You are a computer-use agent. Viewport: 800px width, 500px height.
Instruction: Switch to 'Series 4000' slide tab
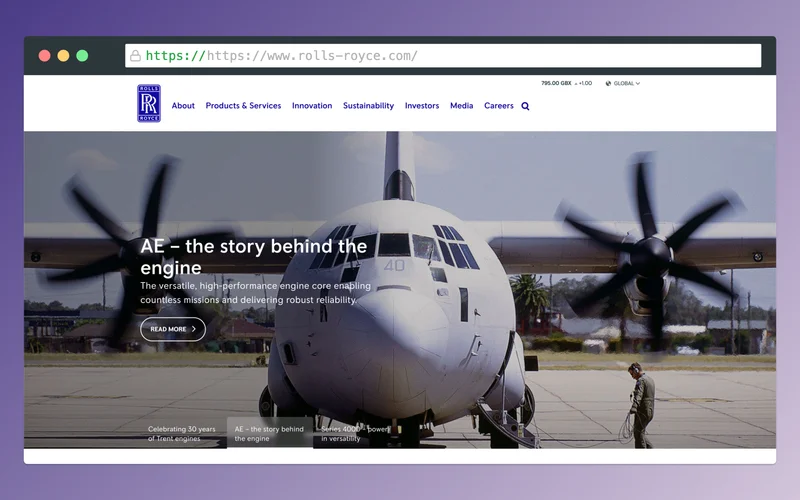355,433
